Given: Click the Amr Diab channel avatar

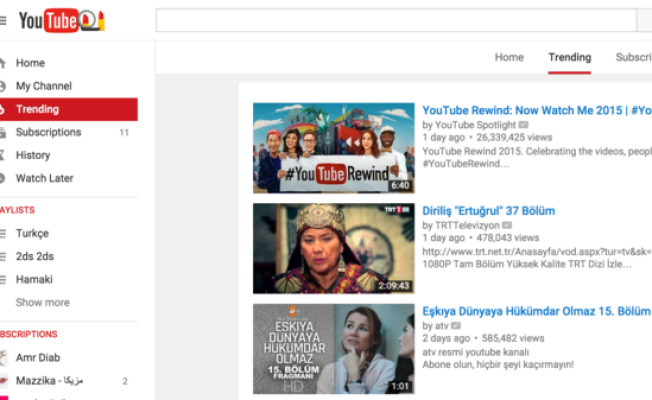Looking at the screenshot, I should click(4, 358).
